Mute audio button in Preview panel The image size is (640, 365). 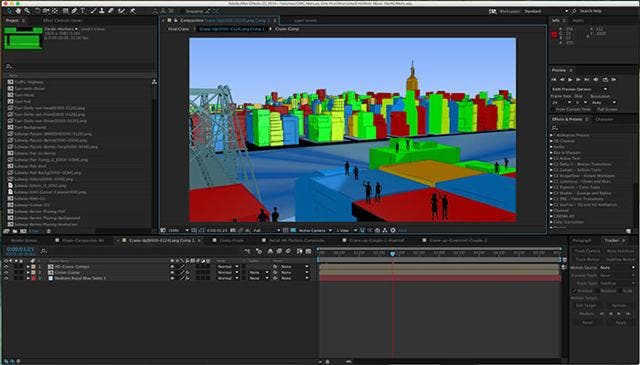pos(596,80)
